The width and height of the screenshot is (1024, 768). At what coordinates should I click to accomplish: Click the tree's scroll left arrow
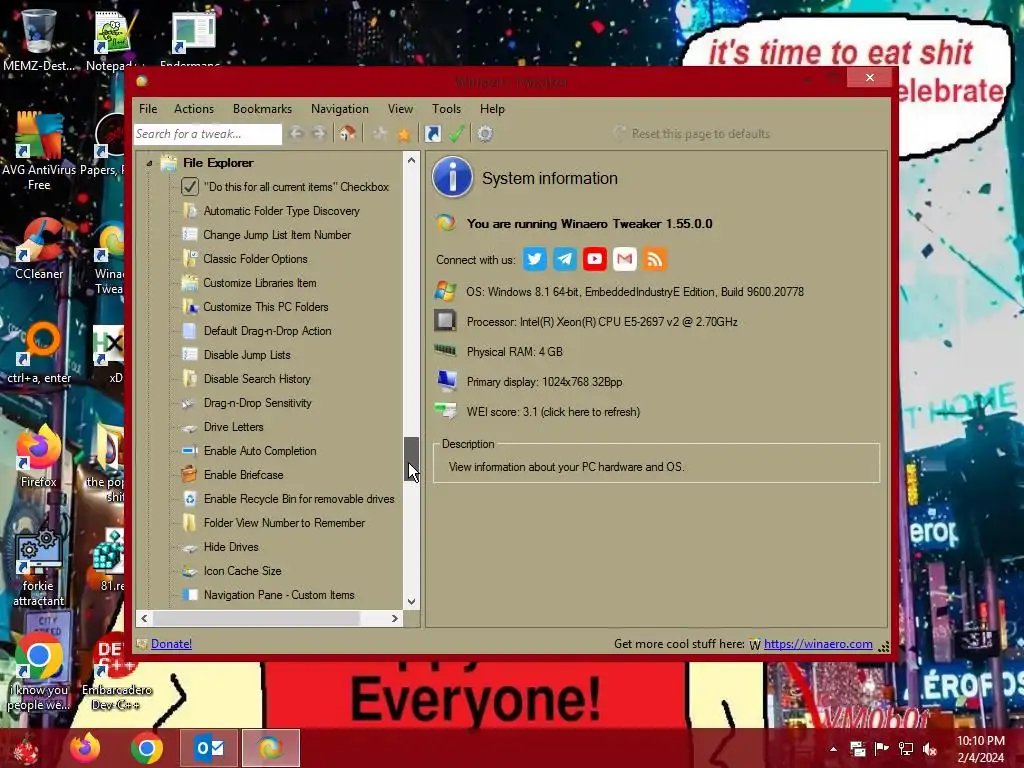pos(144,618)
